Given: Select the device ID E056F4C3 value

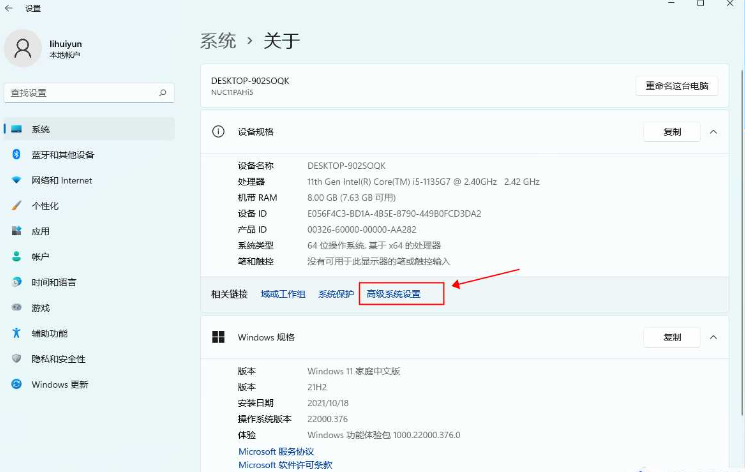Looking at the screenshot, I should coord(394,214).
